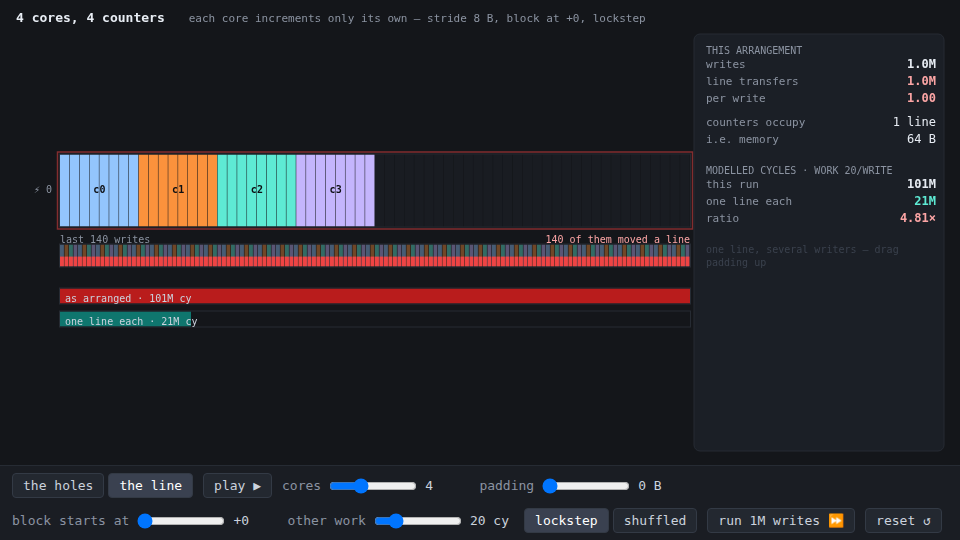Image resolution: width=960 pixels, height=540 pixels.
Task: Click the last 140 writes history strip
Action: tap(375, 255)
